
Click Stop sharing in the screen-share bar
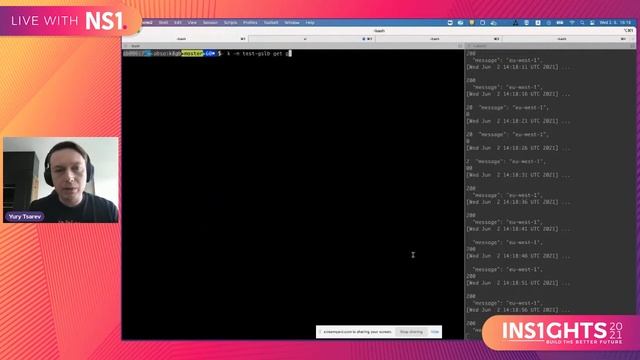click(x=411, y=332)
